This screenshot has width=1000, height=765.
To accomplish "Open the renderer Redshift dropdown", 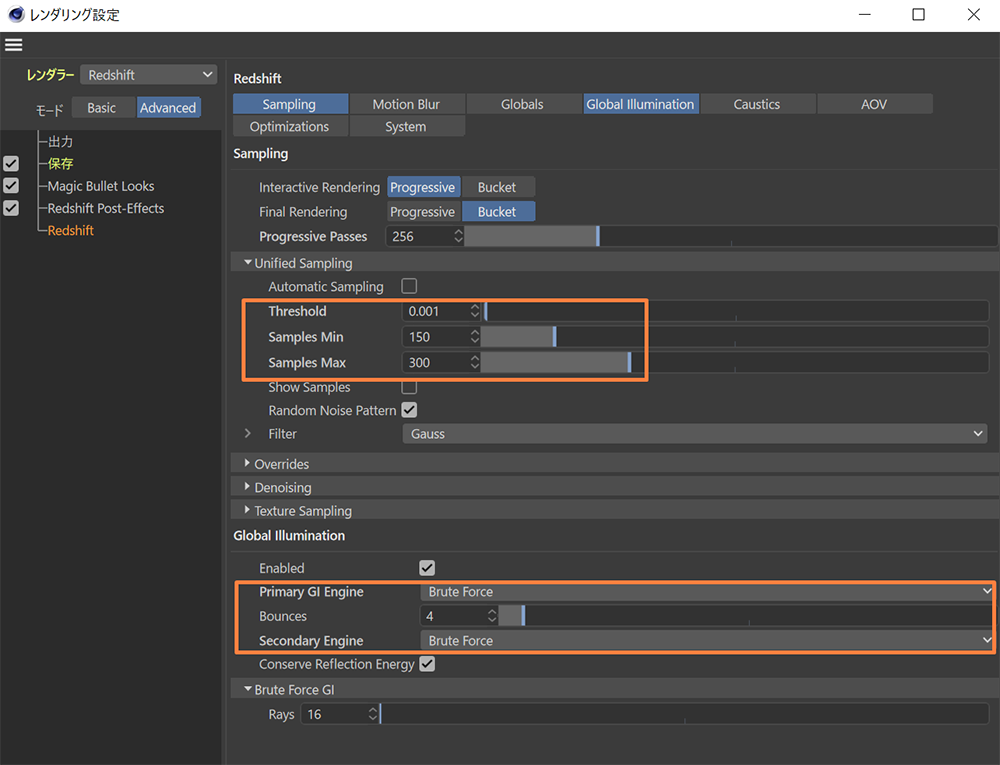I will (149, 75).
